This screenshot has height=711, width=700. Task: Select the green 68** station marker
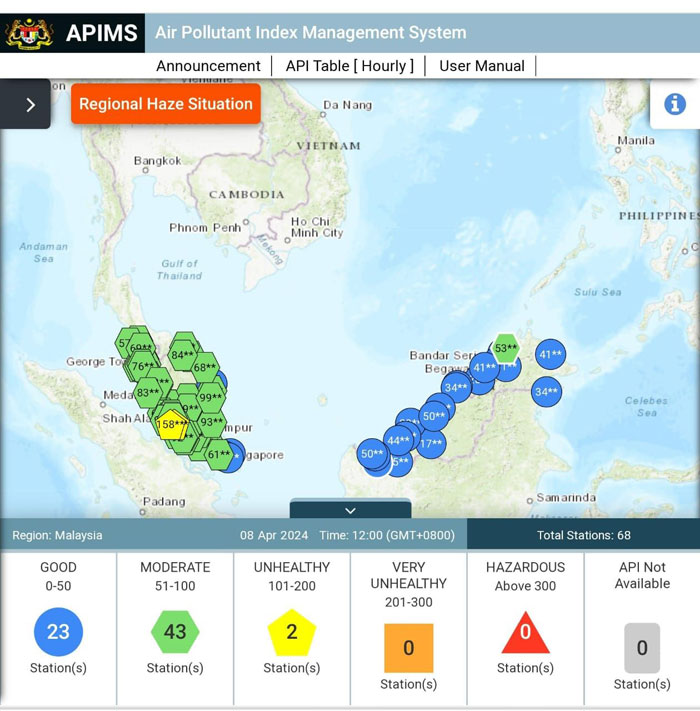pos(204,367)
